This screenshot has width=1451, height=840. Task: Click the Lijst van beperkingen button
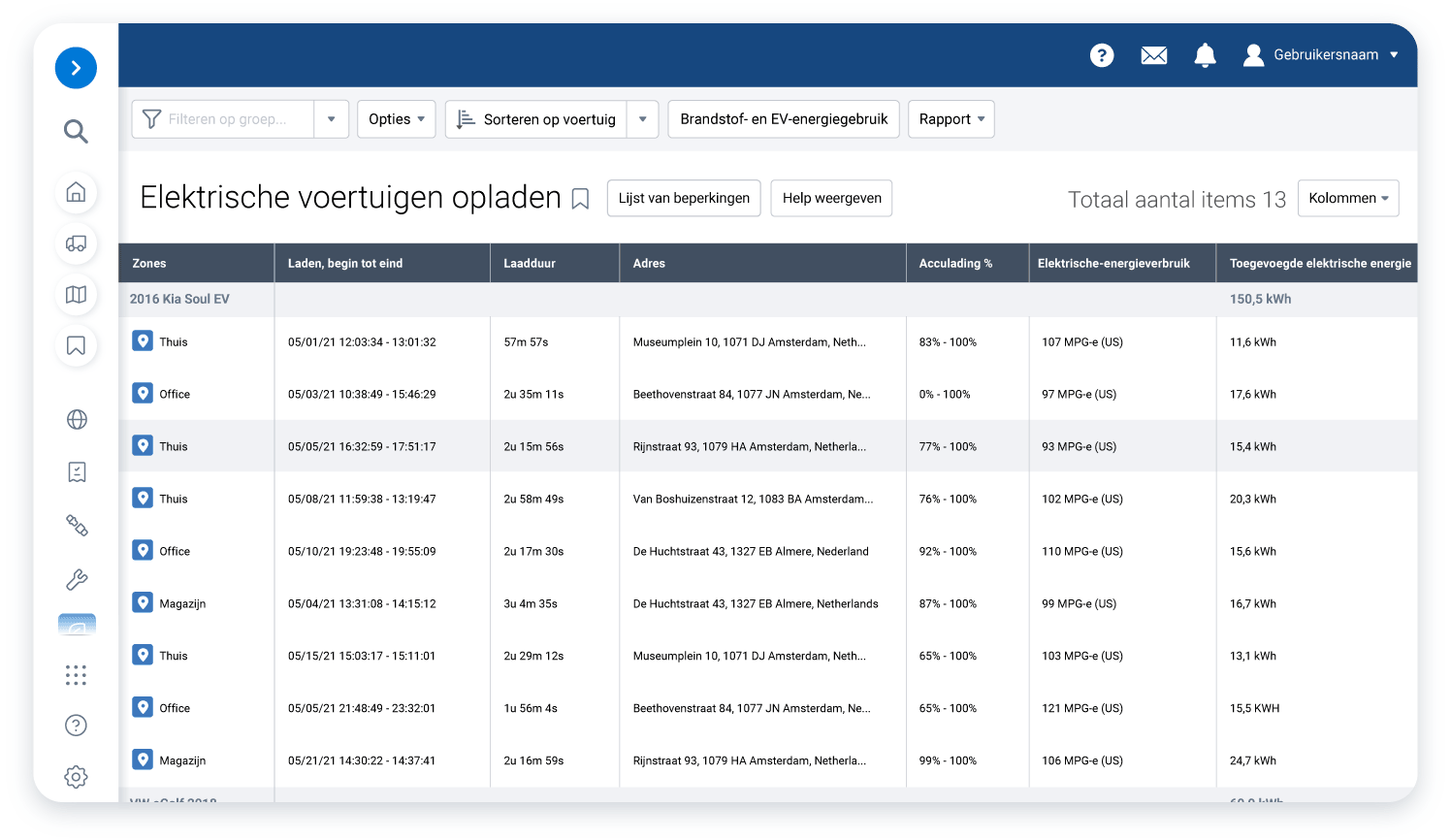click(684, 198)
